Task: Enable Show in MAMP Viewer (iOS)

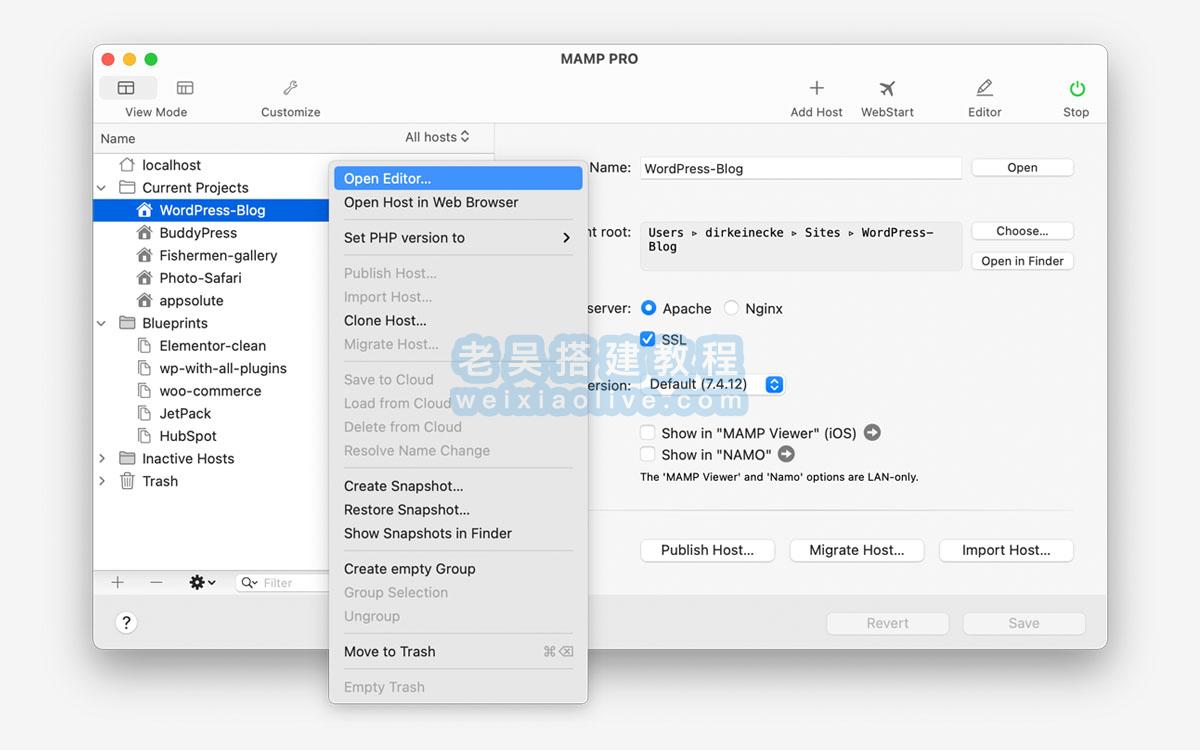Action: (x=647, y=432)
